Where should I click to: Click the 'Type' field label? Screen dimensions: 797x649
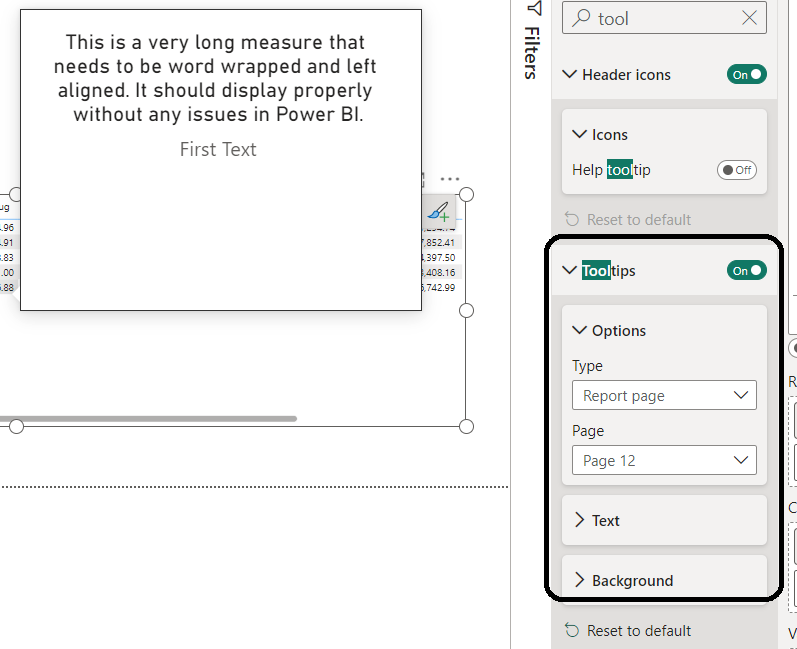click(588, 366)
